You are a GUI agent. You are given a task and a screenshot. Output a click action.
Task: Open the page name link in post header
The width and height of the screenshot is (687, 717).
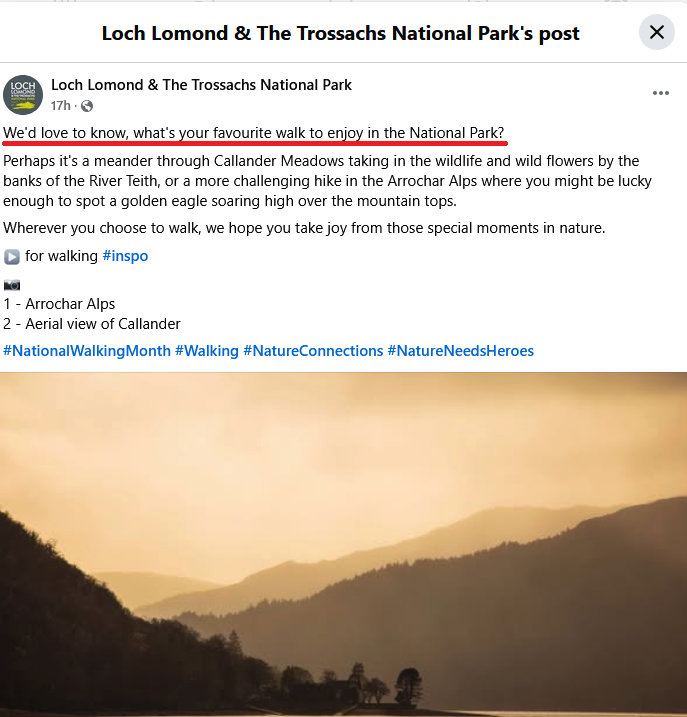(201, 85)
